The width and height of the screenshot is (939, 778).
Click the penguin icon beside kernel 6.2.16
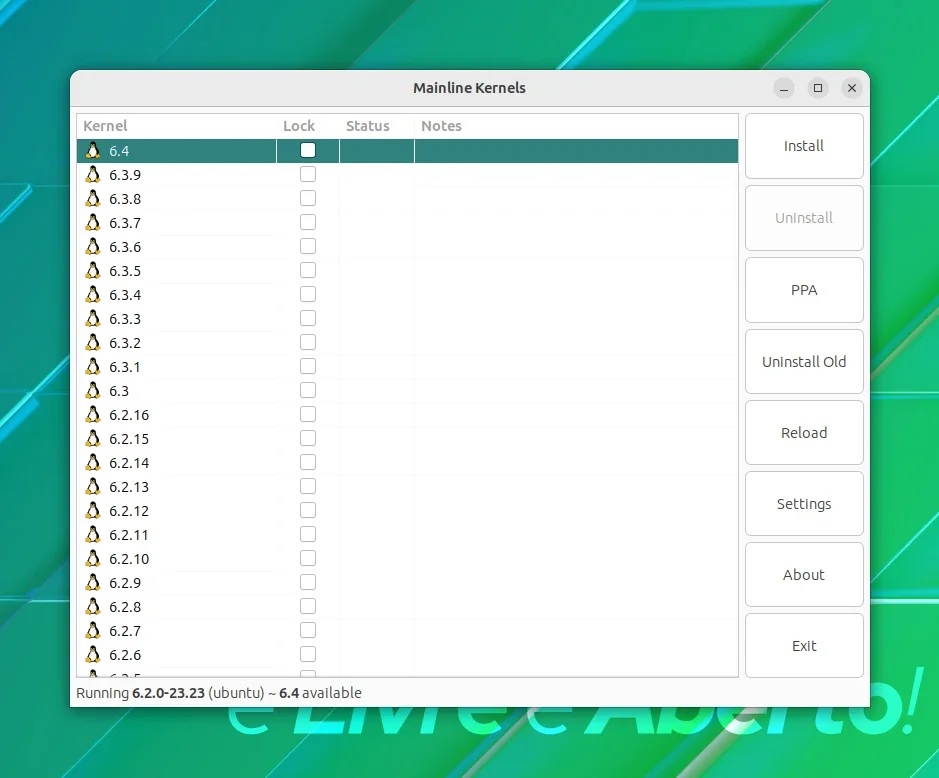93,414
